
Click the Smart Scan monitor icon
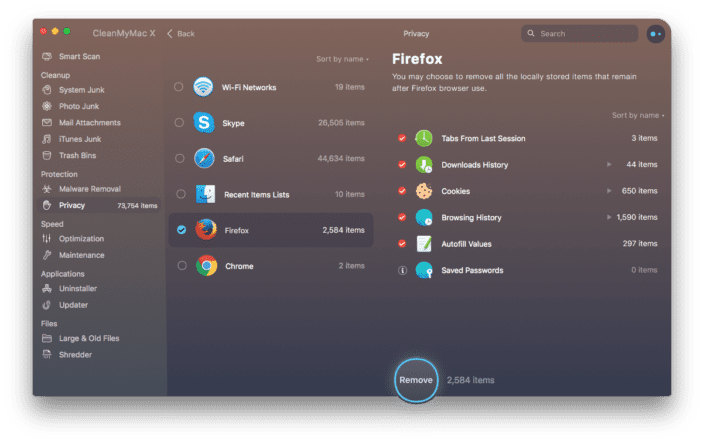click(47, 57)
